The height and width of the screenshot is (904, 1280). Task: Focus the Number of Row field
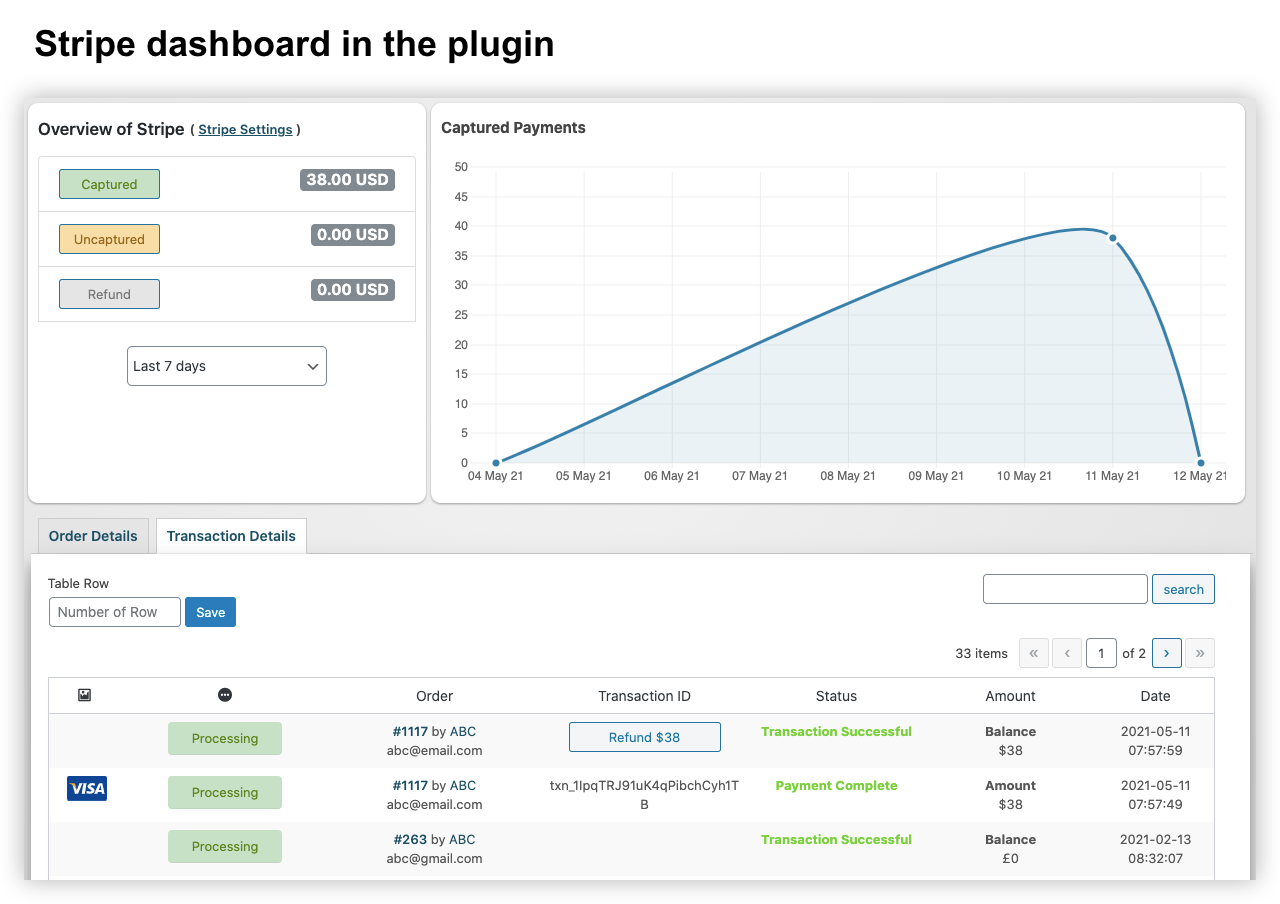[115, 612]
